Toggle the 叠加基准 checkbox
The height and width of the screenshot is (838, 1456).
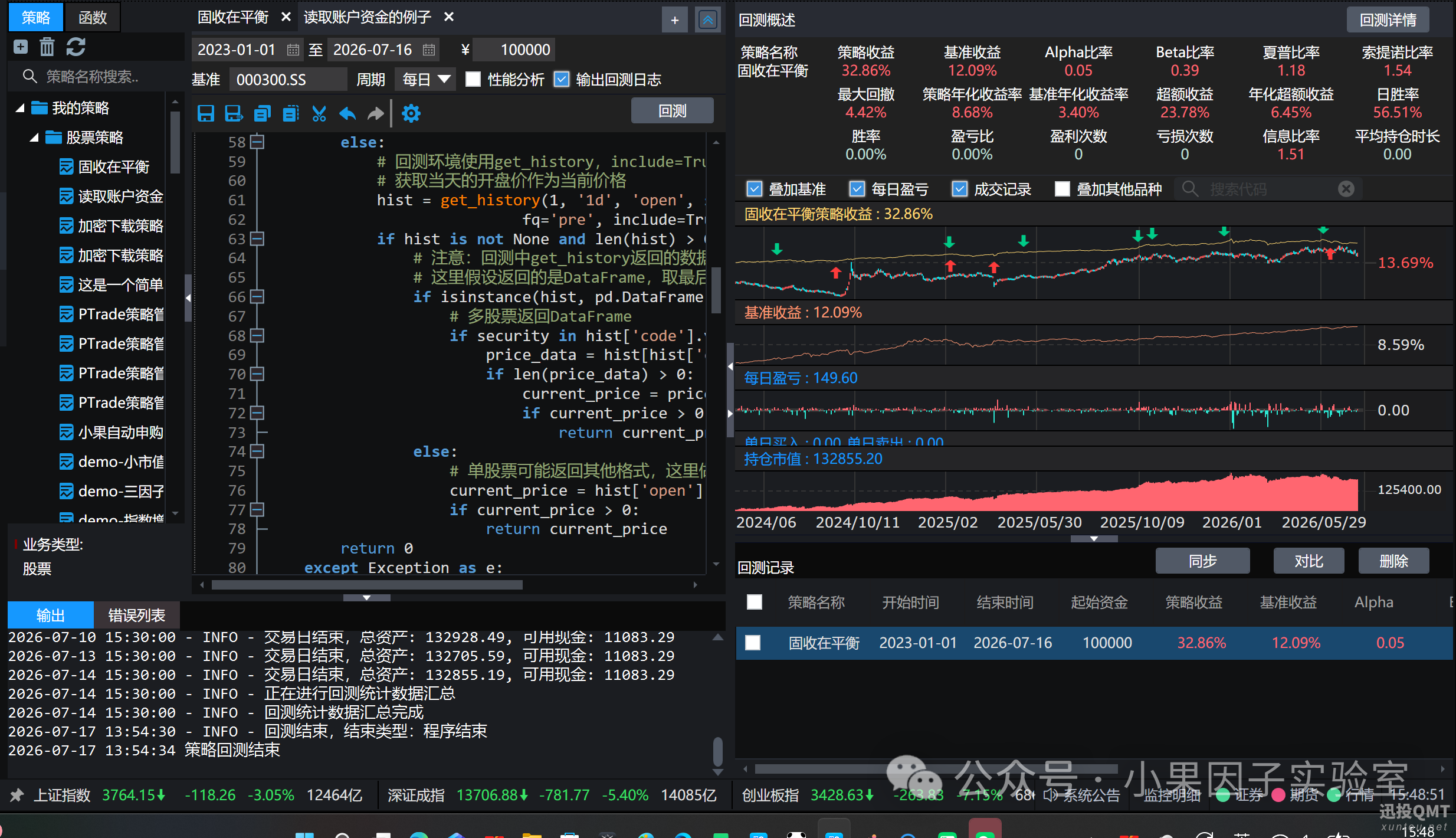pos(754,189)
